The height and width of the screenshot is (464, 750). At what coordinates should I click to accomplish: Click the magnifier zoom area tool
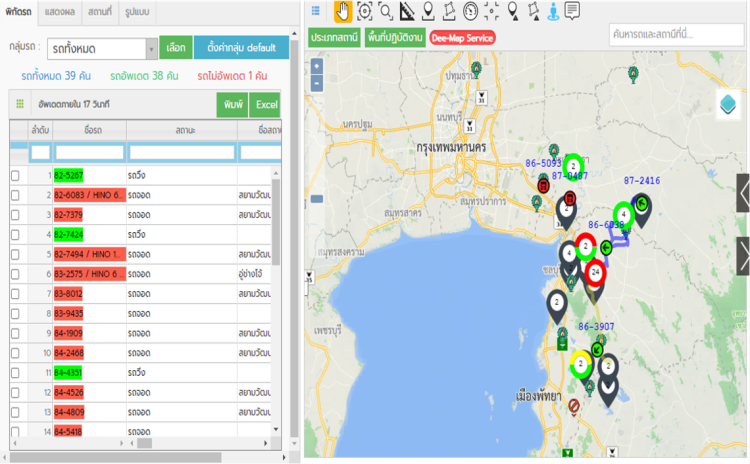click(x=385, y=11)
